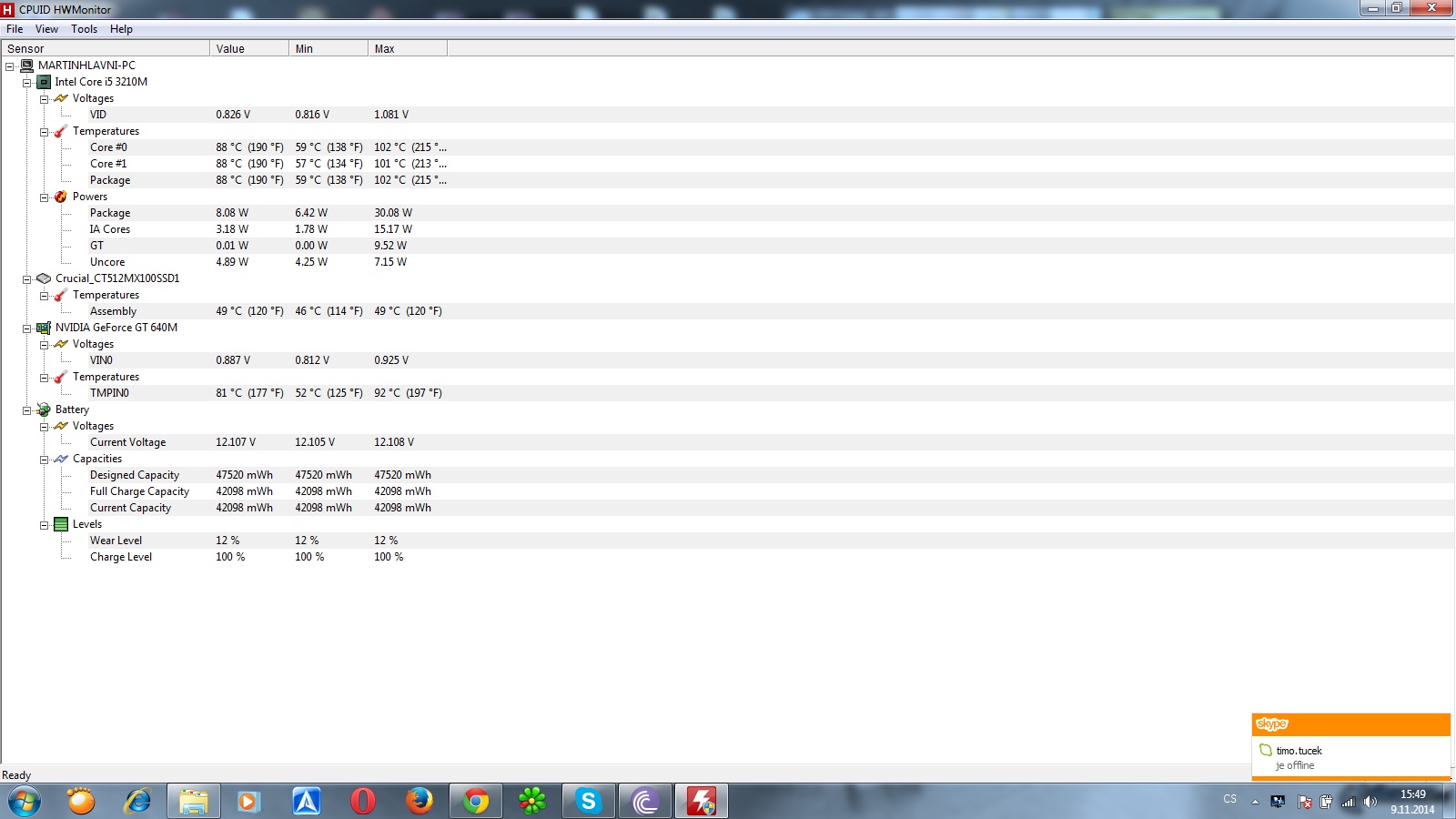Collapse the CPU Voltages node
The height and width of the screenshot is (819, 1456).
[44, 99]
